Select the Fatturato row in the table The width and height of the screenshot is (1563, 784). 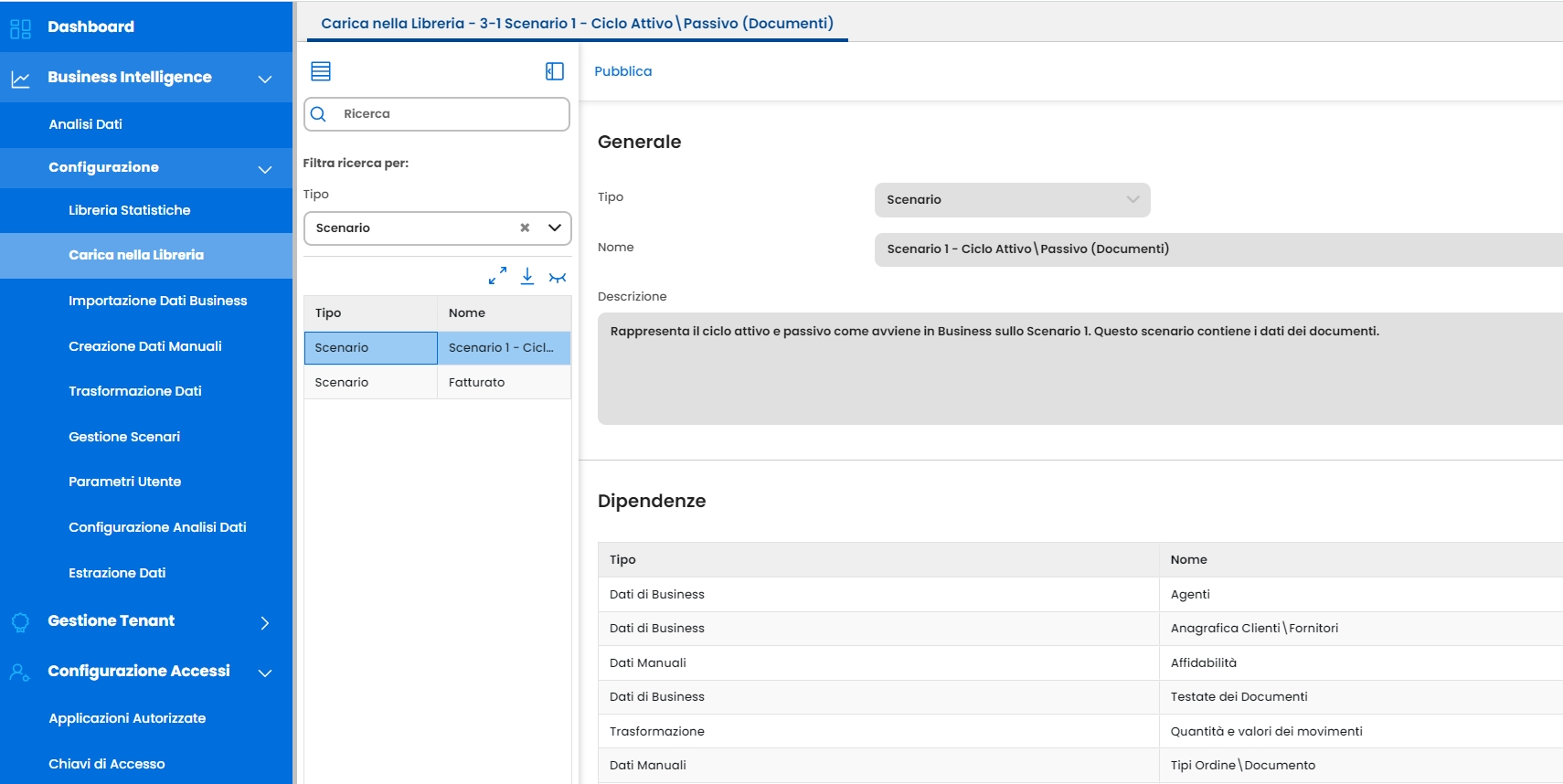click(476, 382)
